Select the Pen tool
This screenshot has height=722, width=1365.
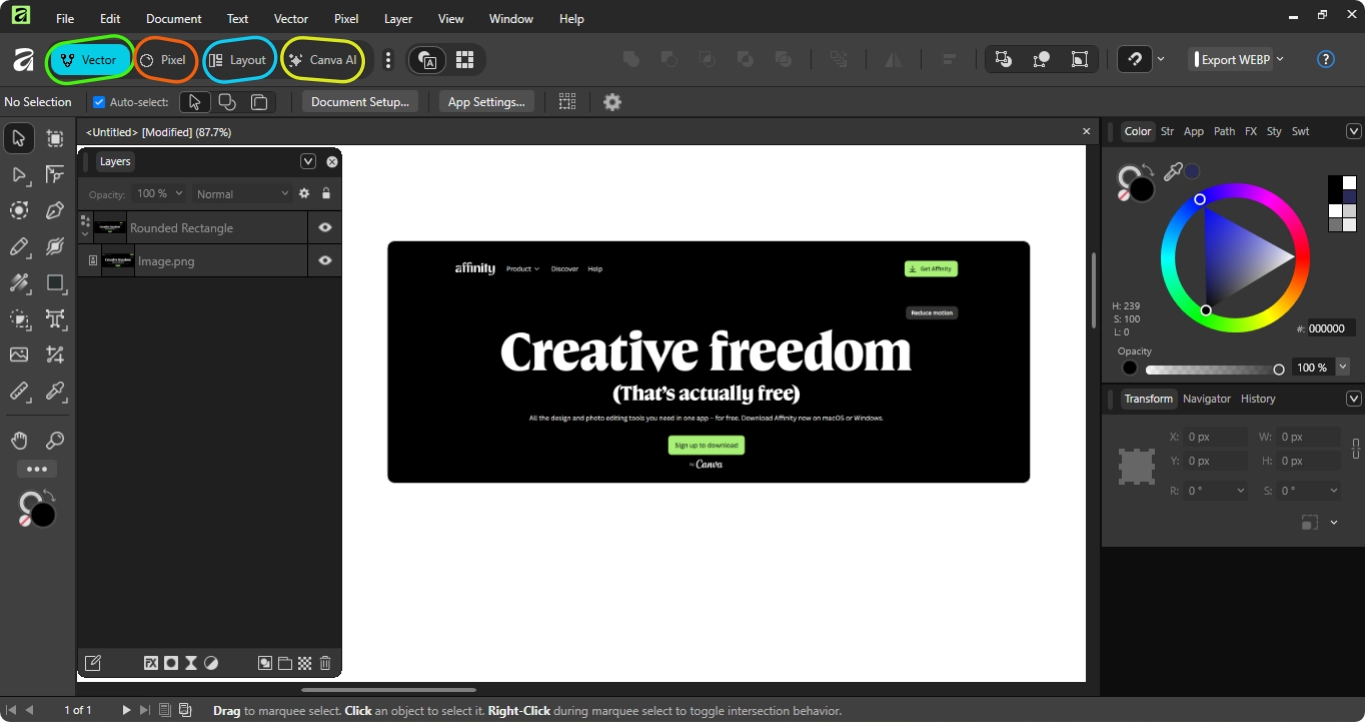coord(55,209)
